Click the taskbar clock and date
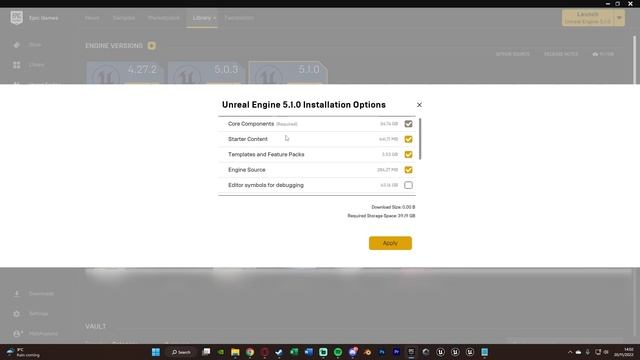 click(x=624, y=352)
